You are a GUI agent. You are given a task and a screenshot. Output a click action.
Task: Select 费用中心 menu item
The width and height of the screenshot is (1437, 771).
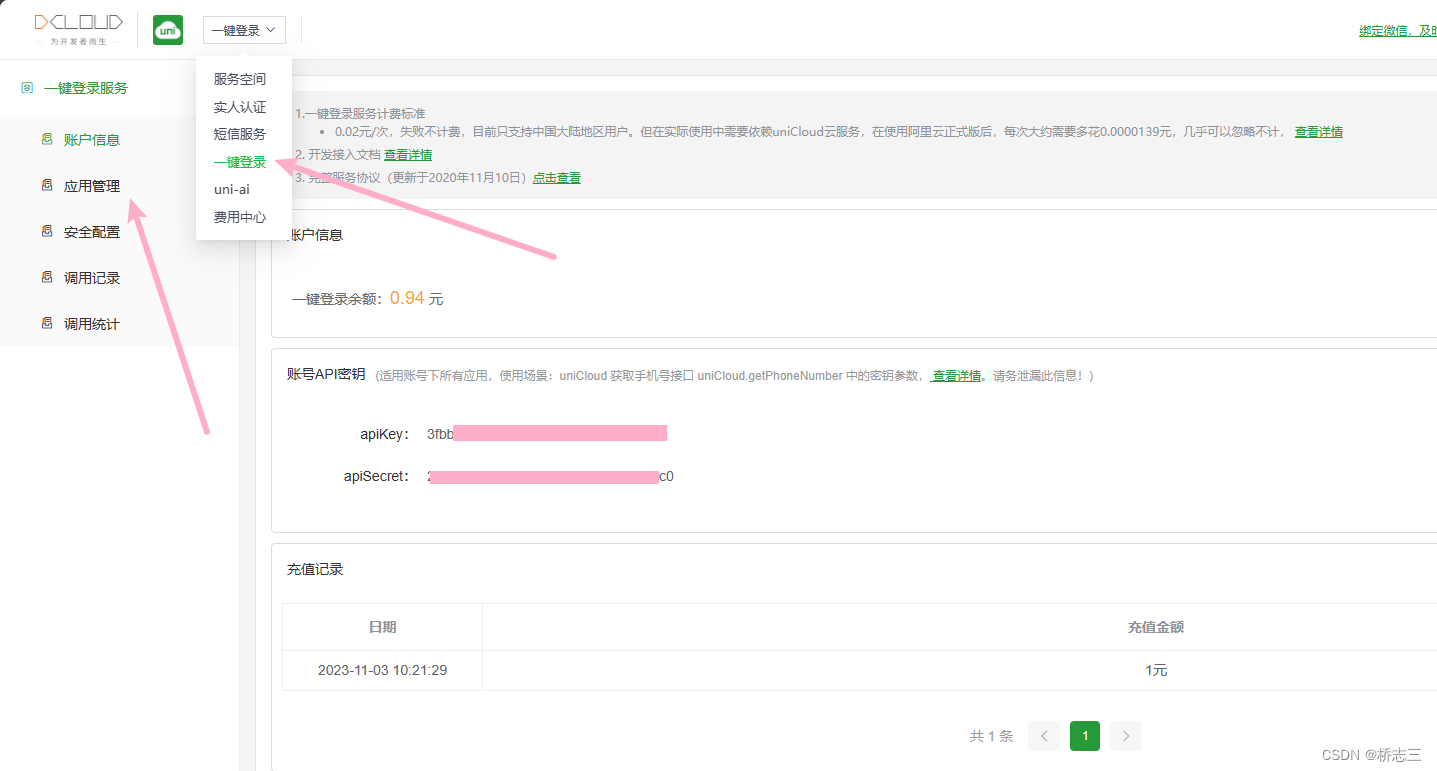coord(241,217)
